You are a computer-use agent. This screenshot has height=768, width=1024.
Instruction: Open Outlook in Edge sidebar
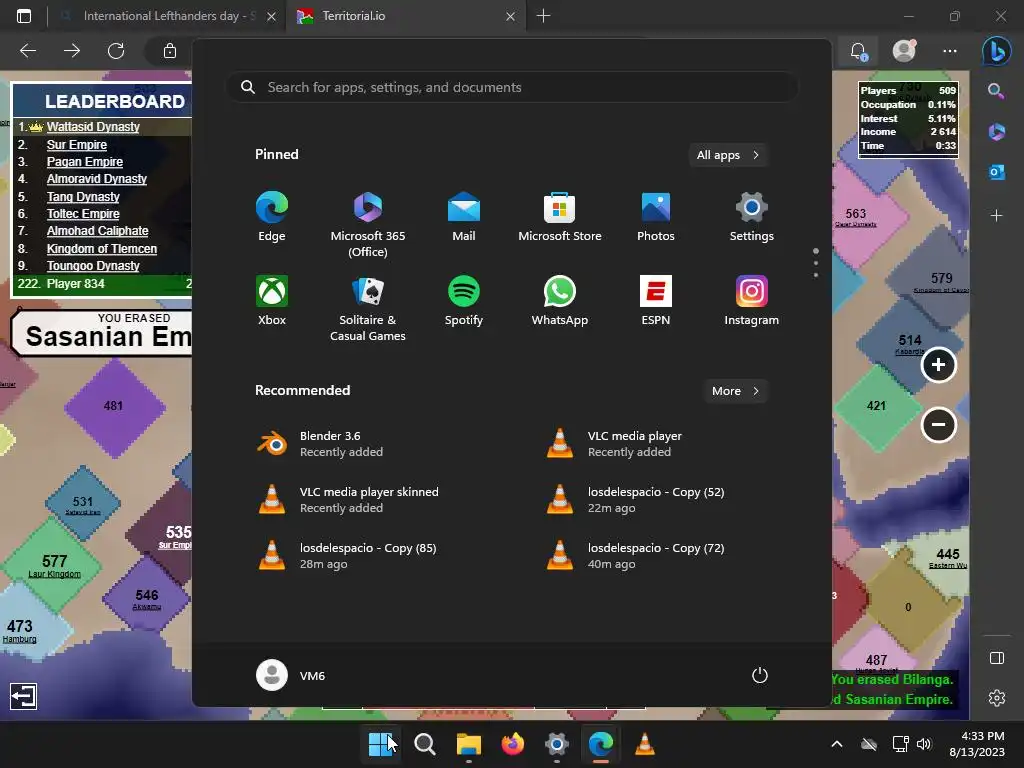click(x=997, y=172)
